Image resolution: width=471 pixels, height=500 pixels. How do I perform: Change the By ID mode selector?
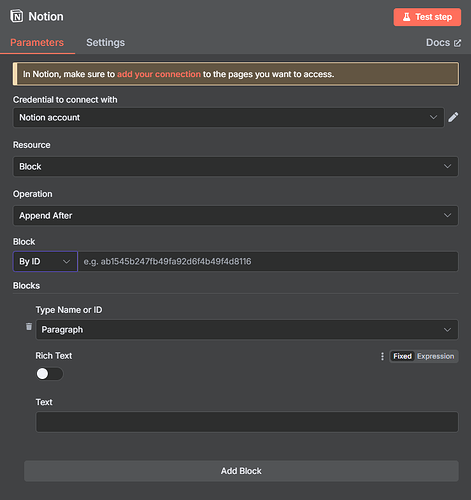(x=45, y=261)
